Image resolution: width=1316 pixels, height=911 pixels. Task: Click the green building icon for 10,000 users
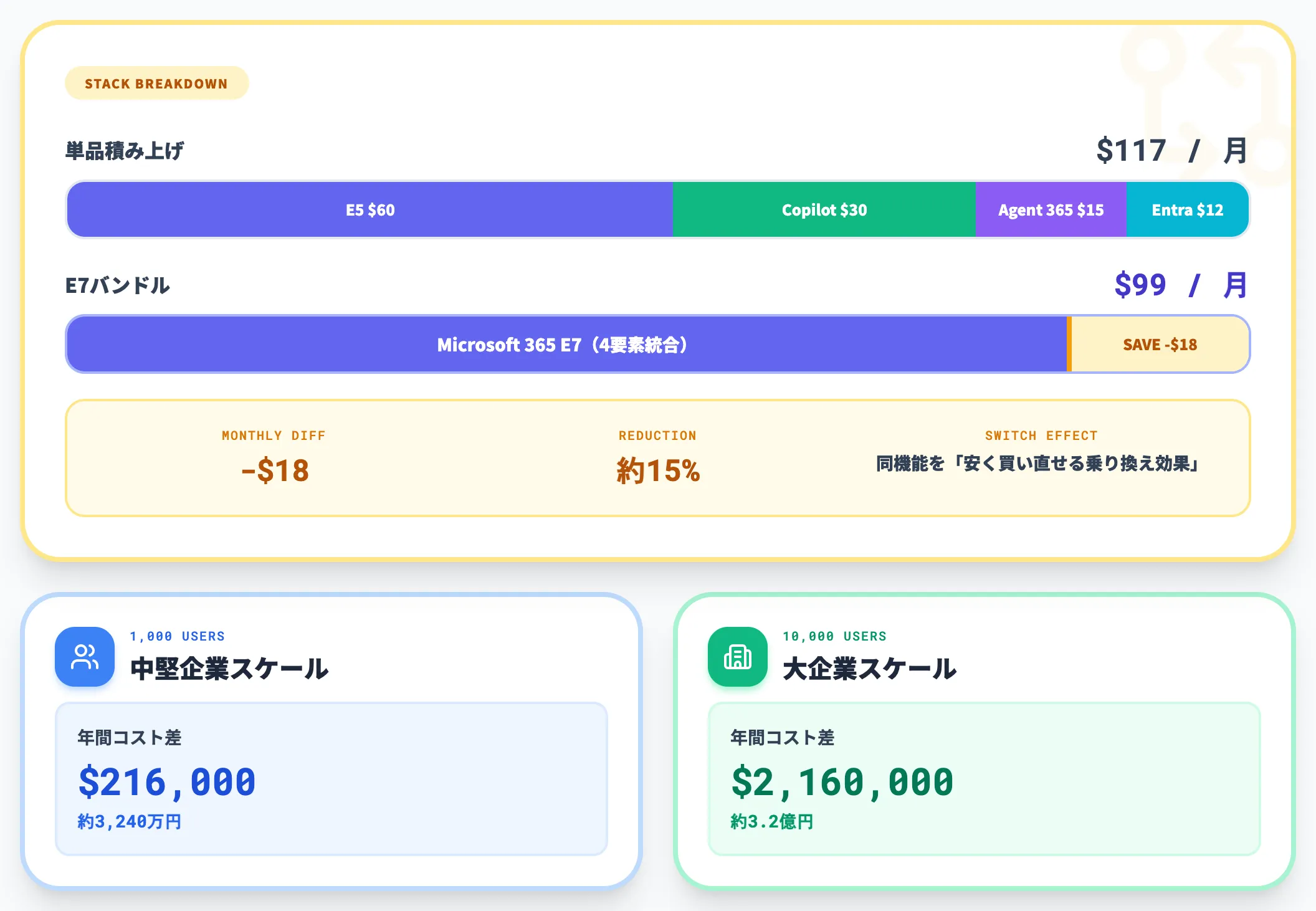point(738,657)
